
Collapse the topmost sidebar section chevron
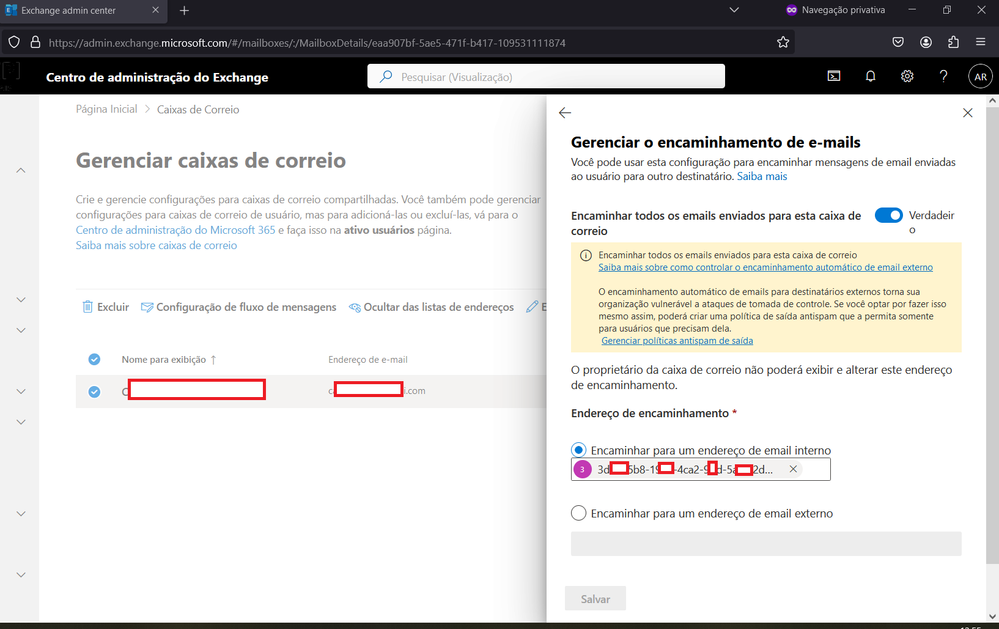coord(21,170)
